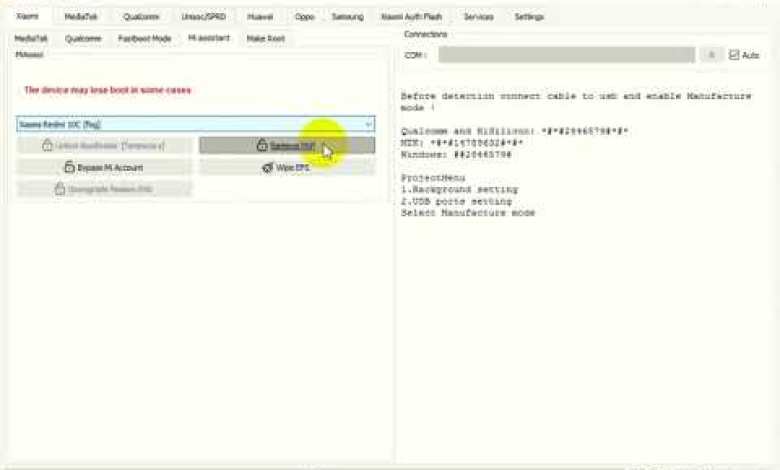The height and width of the screenshot is (470, 780).
Task: Click '1.Background setting' log line
Action: [x=460, y=189]
